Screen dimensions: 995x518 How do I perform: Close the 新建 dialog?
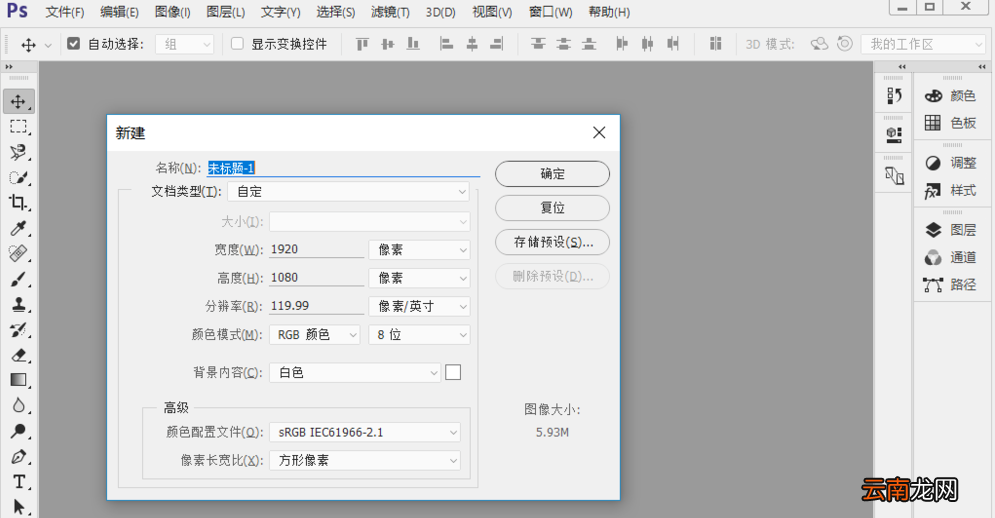click(599, 133)
